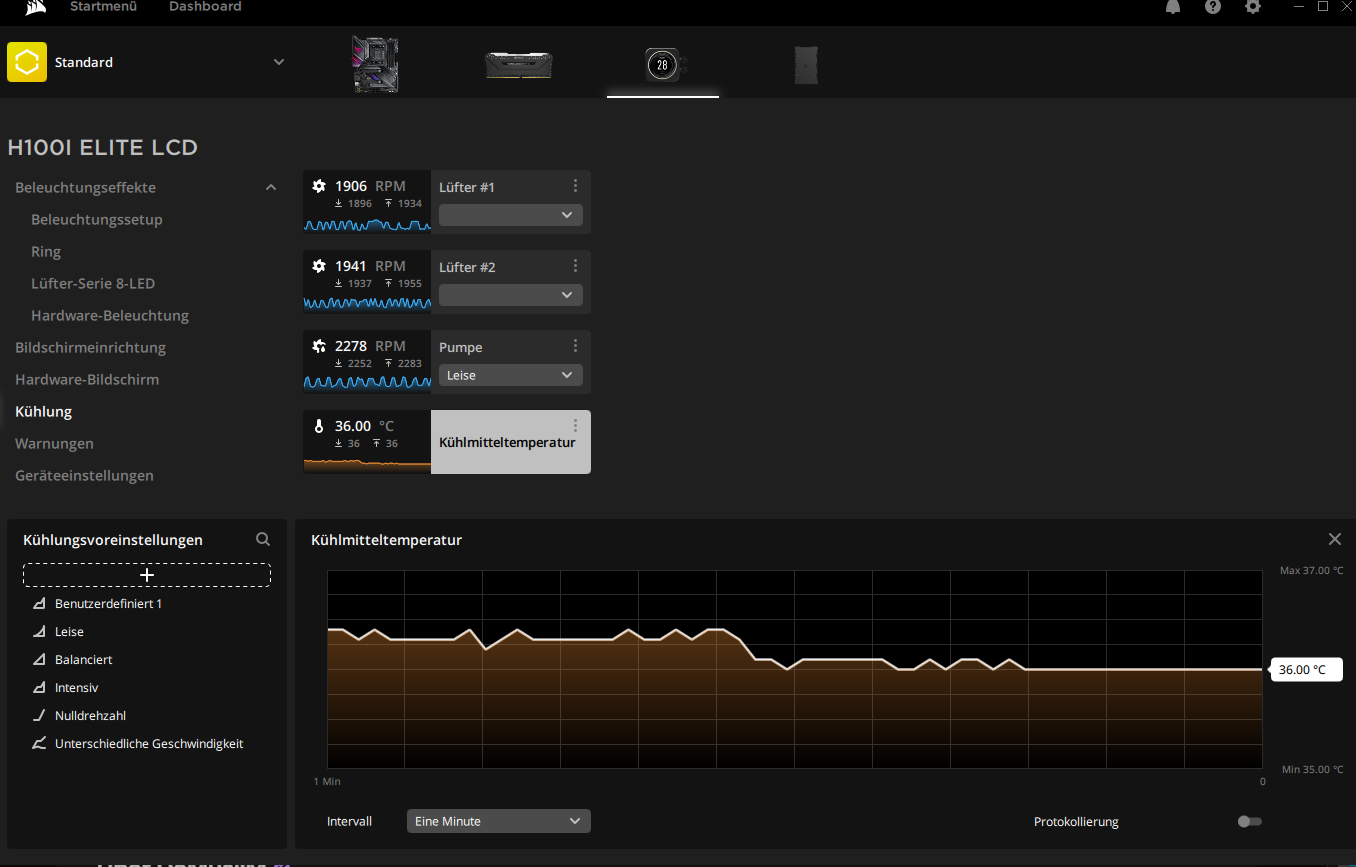
Task: Click the Lüfter #2 card label
Action: [x=466, y=267]
